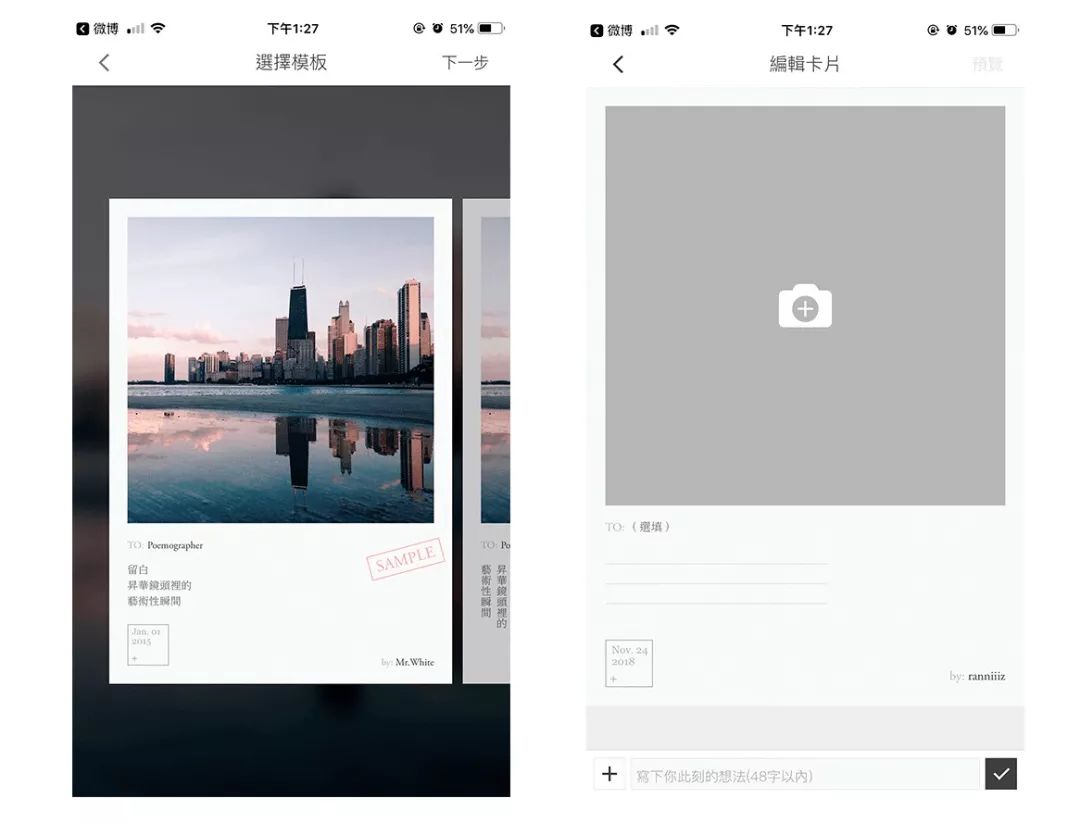
Task: Tap the Wi-Fi icon in right status bar
Action: click(672, 30)
